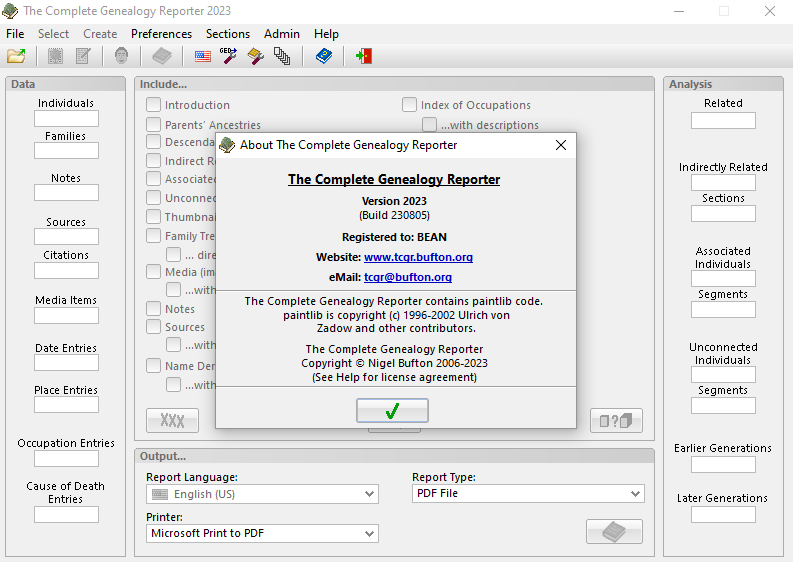Click the Media Items count field
793x562 pixels.
tap(66, 316)
